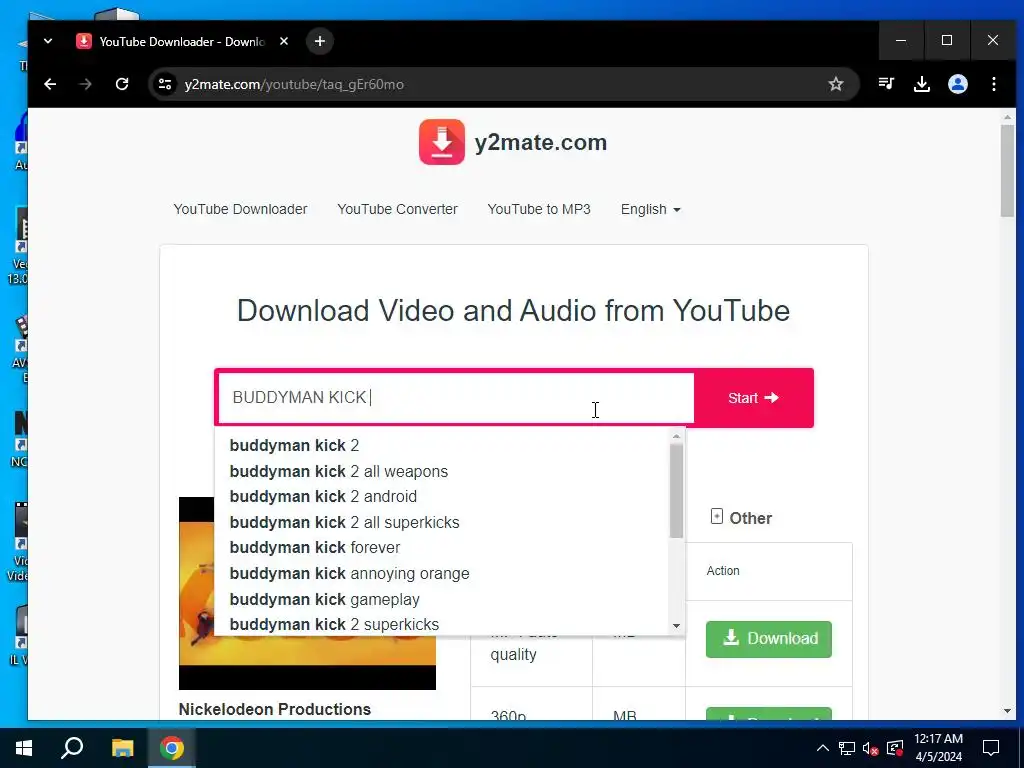Open the Windows Start menu
The image size is (1024, 768).
pos(24,748)
